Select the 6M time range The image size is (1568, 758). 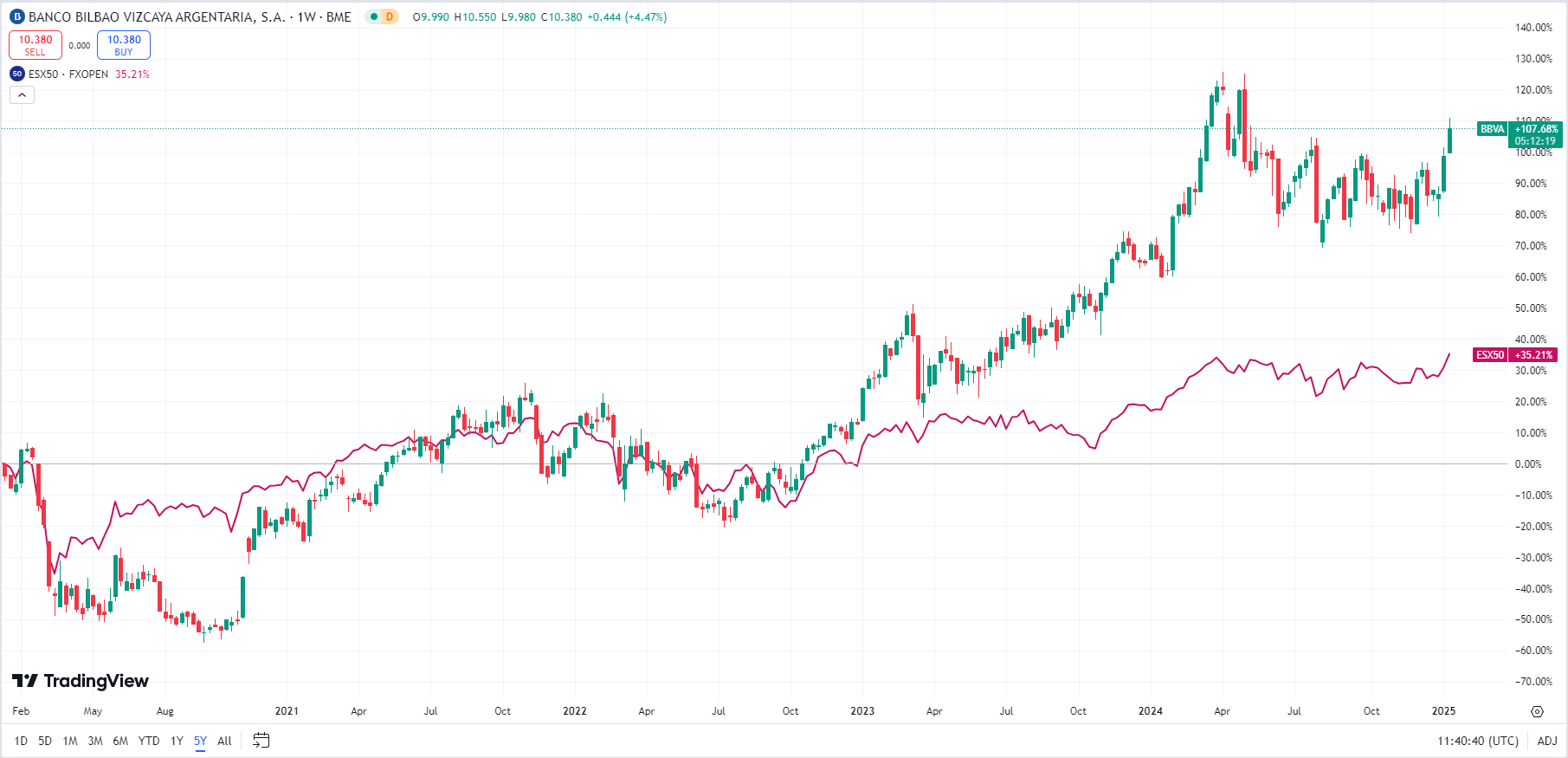point(120,741)
